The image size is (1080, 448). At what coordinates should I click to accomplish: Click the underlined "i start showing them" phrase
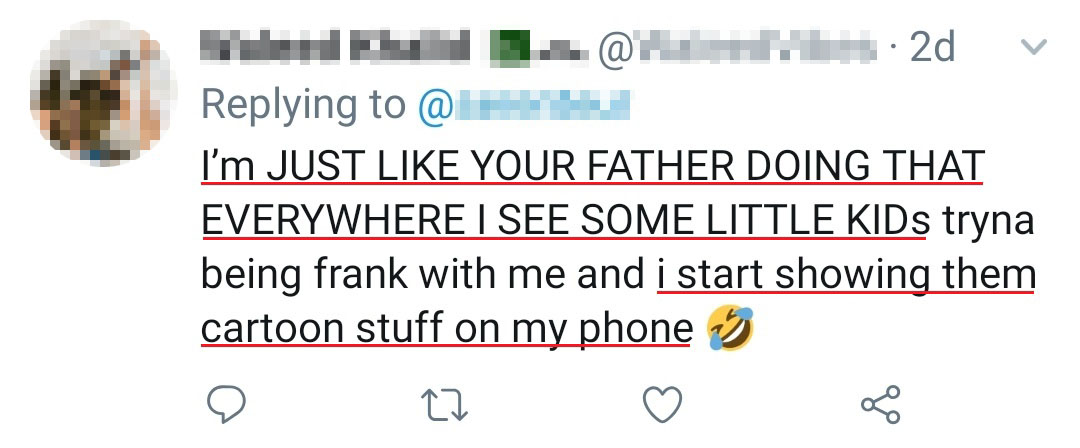click(x=845, y=275)
